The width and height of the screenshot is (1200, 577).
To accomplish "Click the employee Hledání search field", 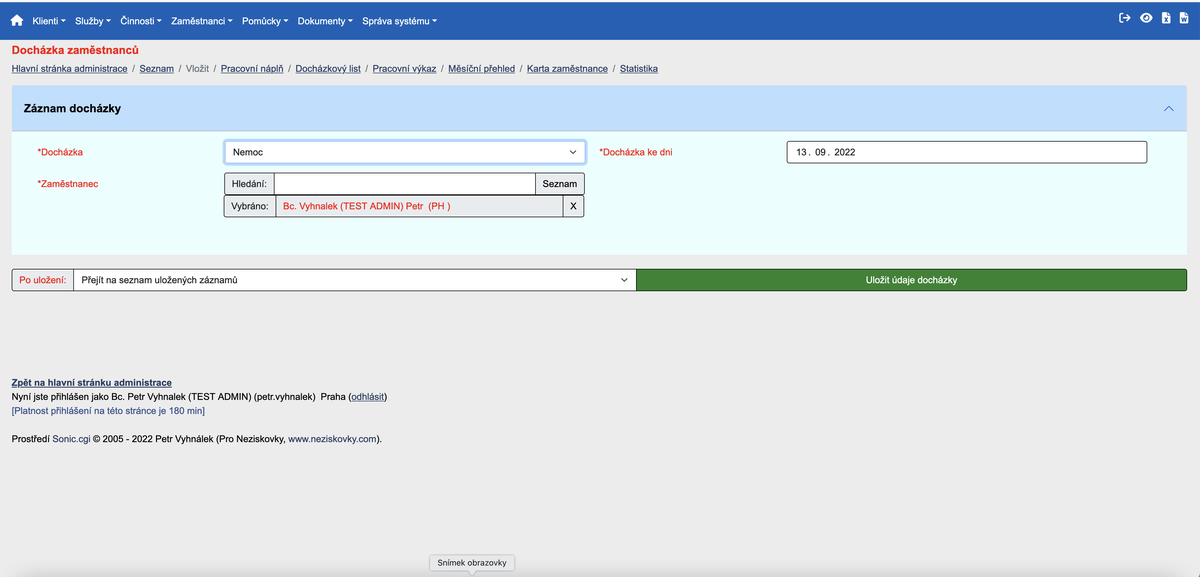I will click(x=405, y=184).
